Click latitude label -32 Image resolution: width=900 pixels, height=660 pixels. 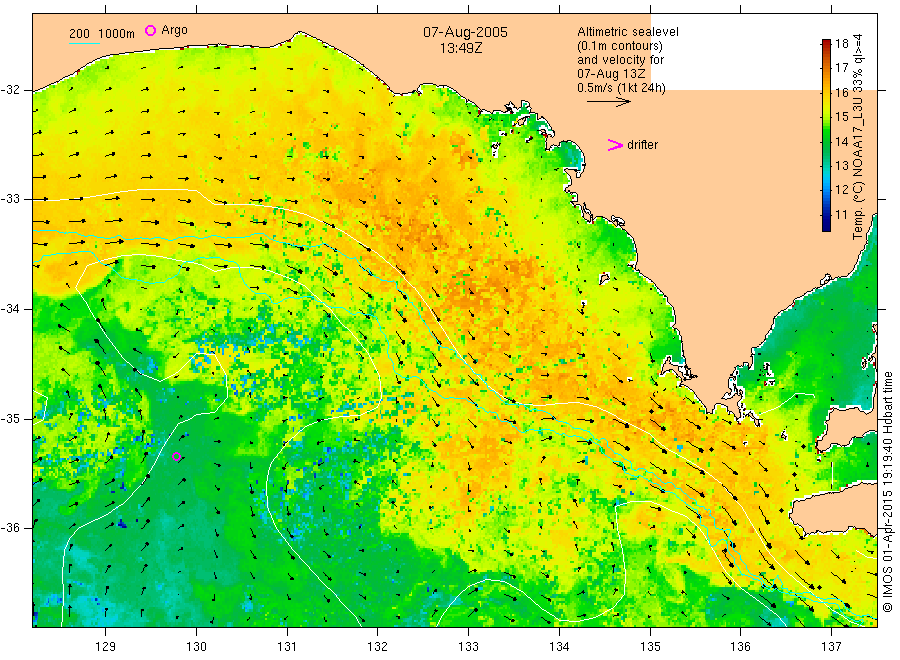click(x=10, y=90)
